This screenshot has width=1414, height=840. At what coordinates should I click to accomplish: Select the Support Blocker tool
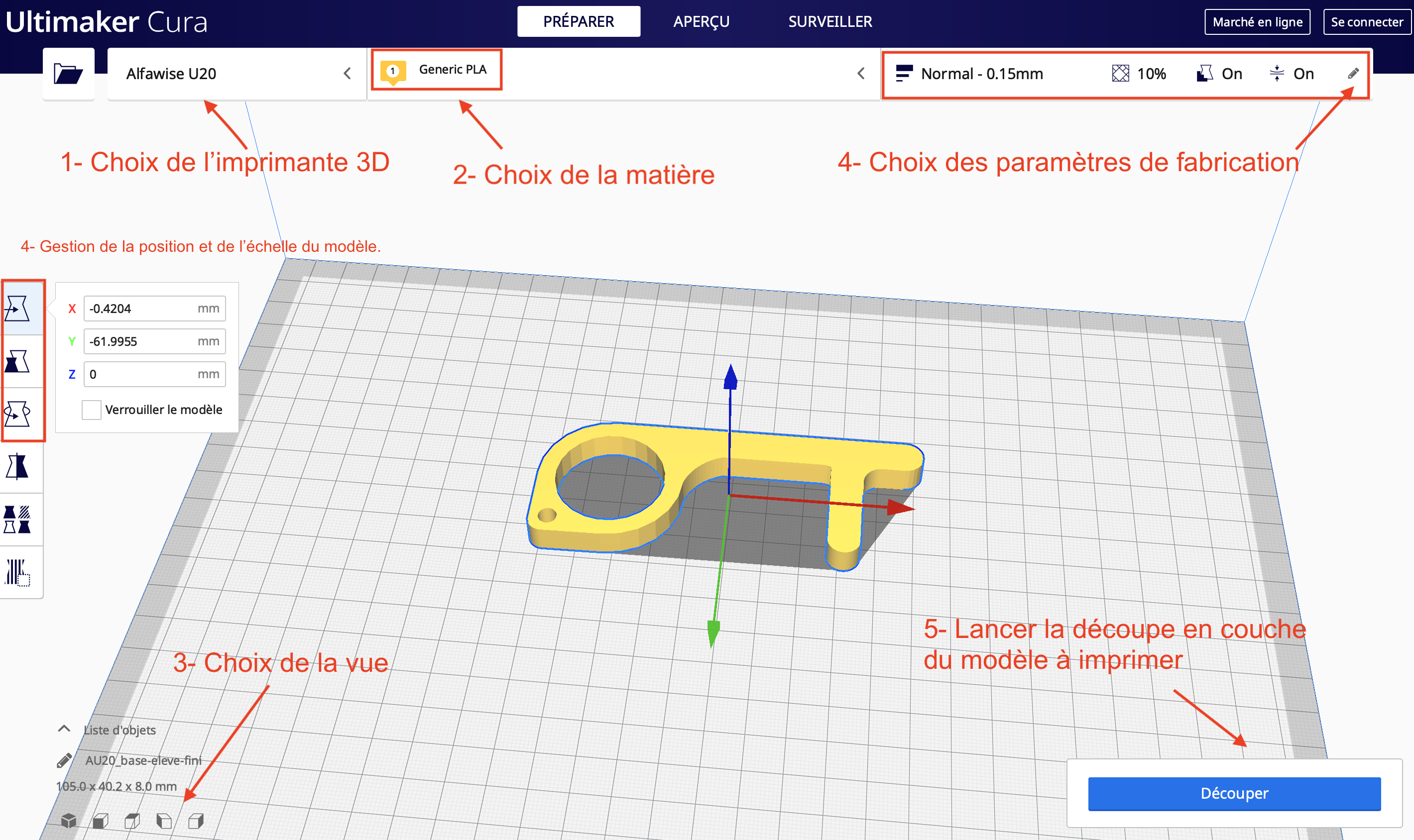point(17,572)
